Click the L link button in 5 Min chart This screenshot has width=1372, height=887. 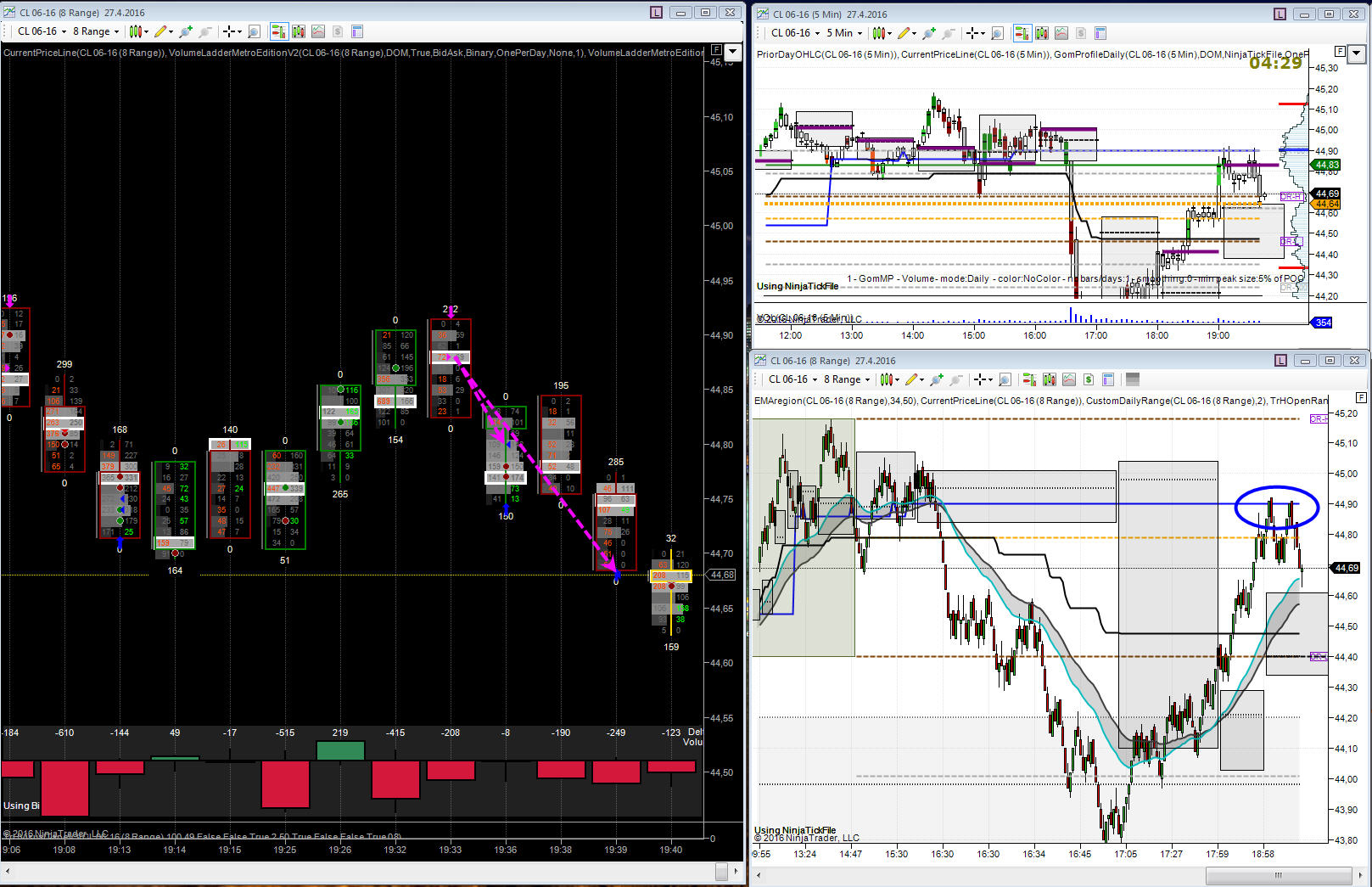click(1280, 14)
